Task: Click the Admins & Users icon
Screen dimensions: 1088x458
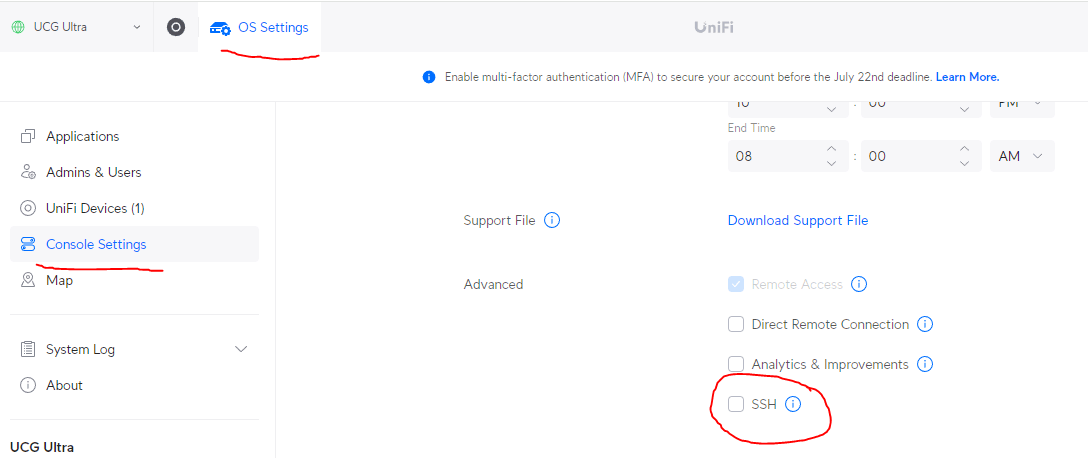Action: (28, 172)
